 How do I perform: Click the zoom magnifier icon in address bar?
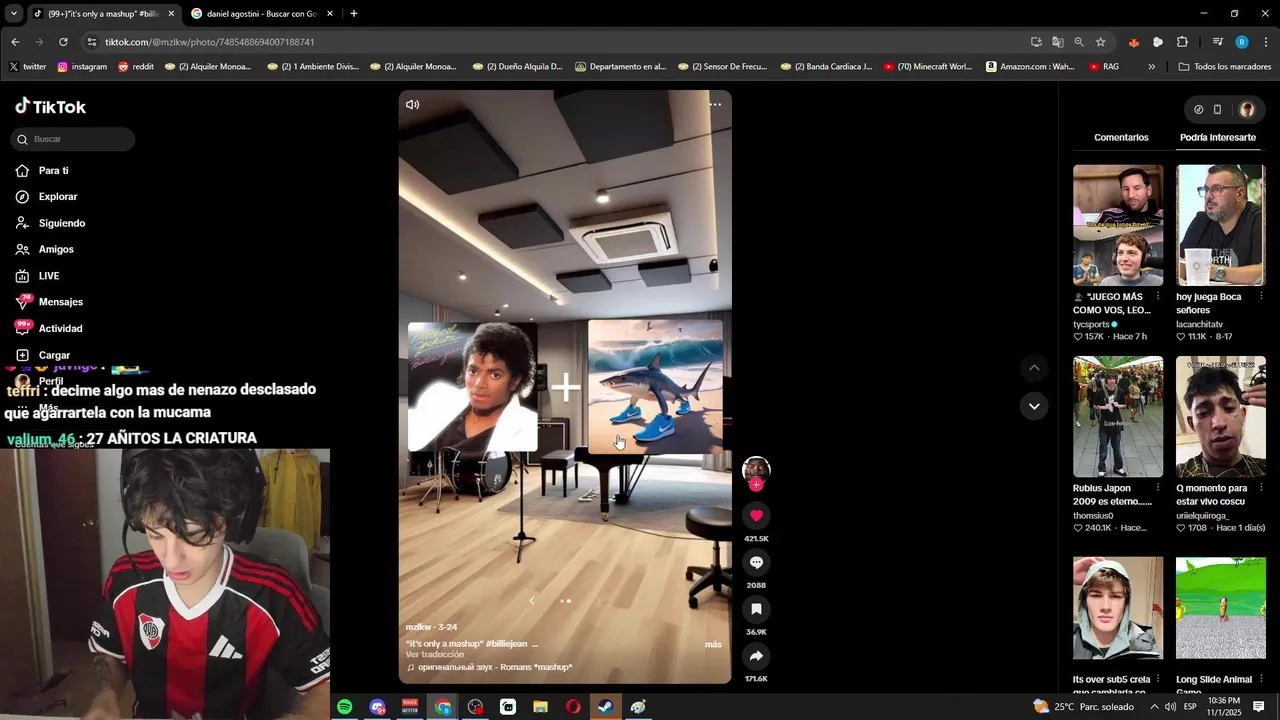click(x=1079, y=42)
